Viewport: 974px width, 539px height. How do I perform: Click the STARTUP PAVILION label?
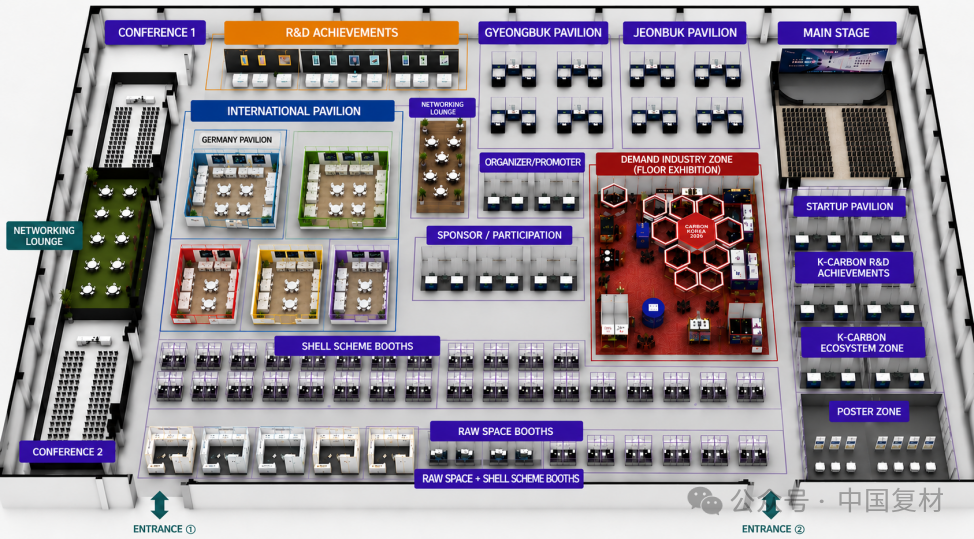tap(849, 207)
